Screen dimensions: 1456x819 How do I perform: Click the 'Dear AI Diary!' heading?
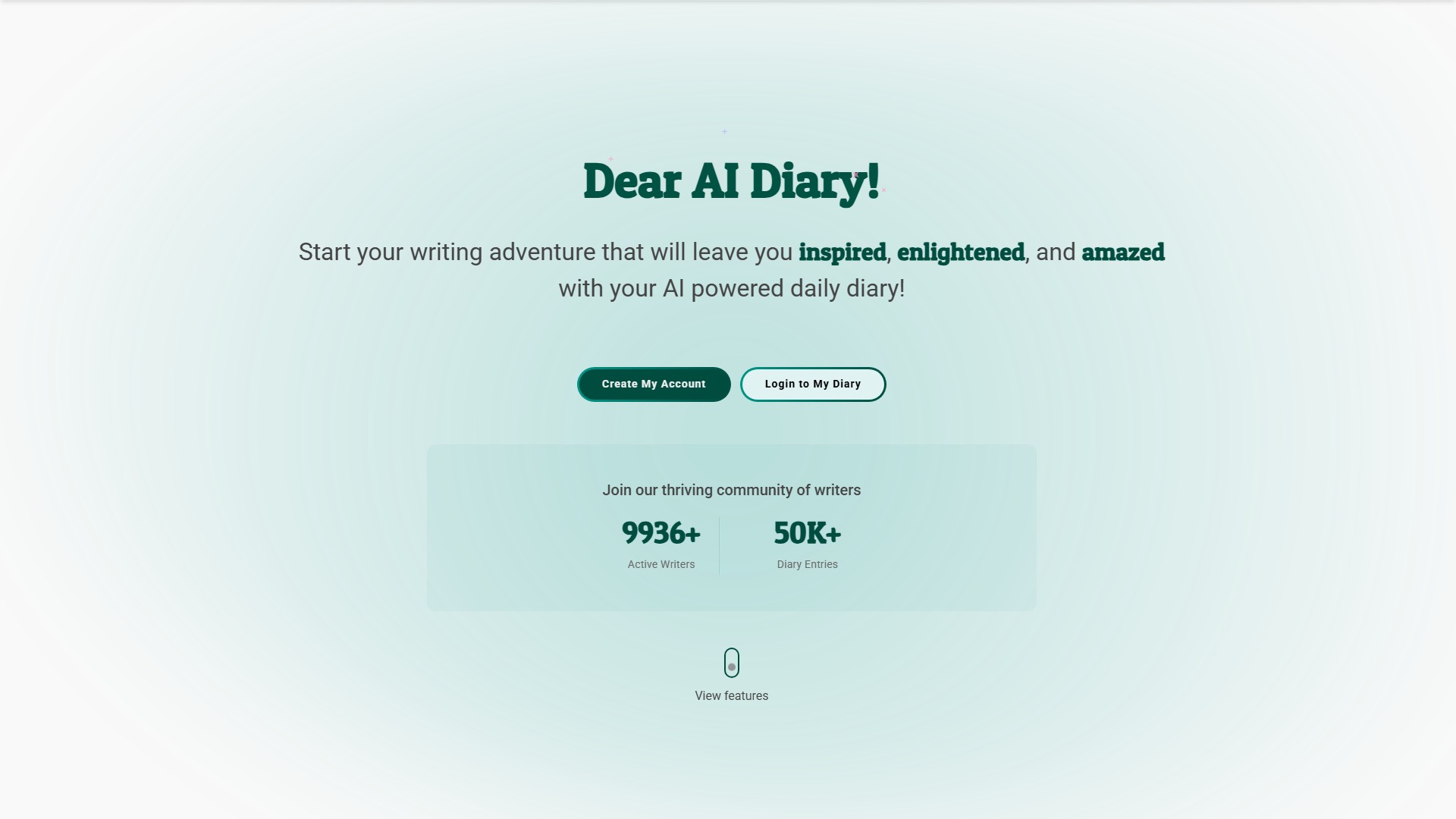coord(731,183)
